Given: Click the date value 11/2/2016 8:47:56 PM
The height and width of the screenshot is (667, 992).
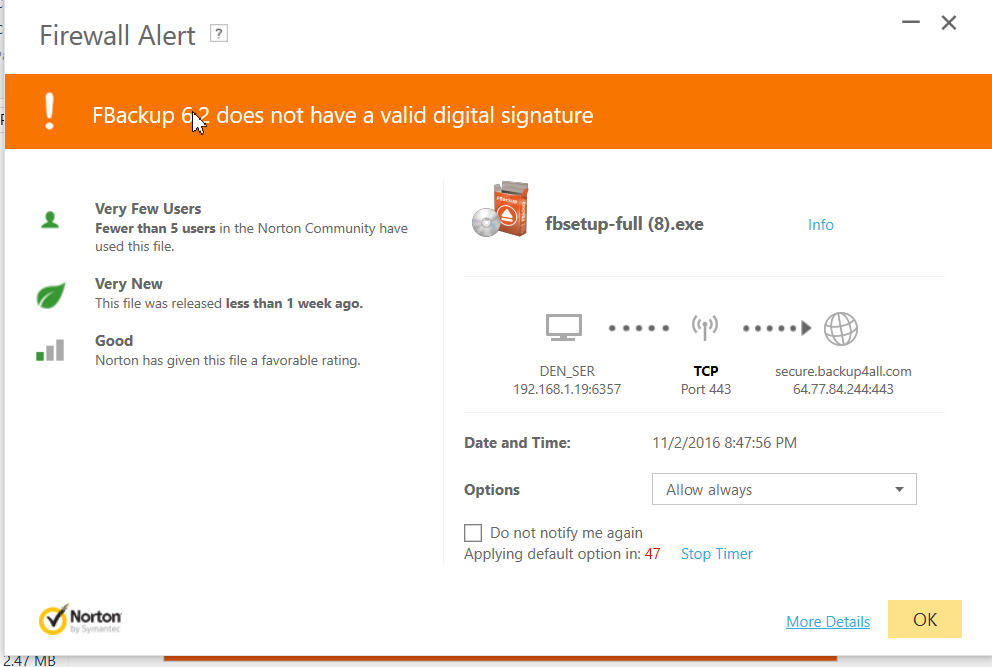Looking at the screenshot, I should click(x=724, y=442).
